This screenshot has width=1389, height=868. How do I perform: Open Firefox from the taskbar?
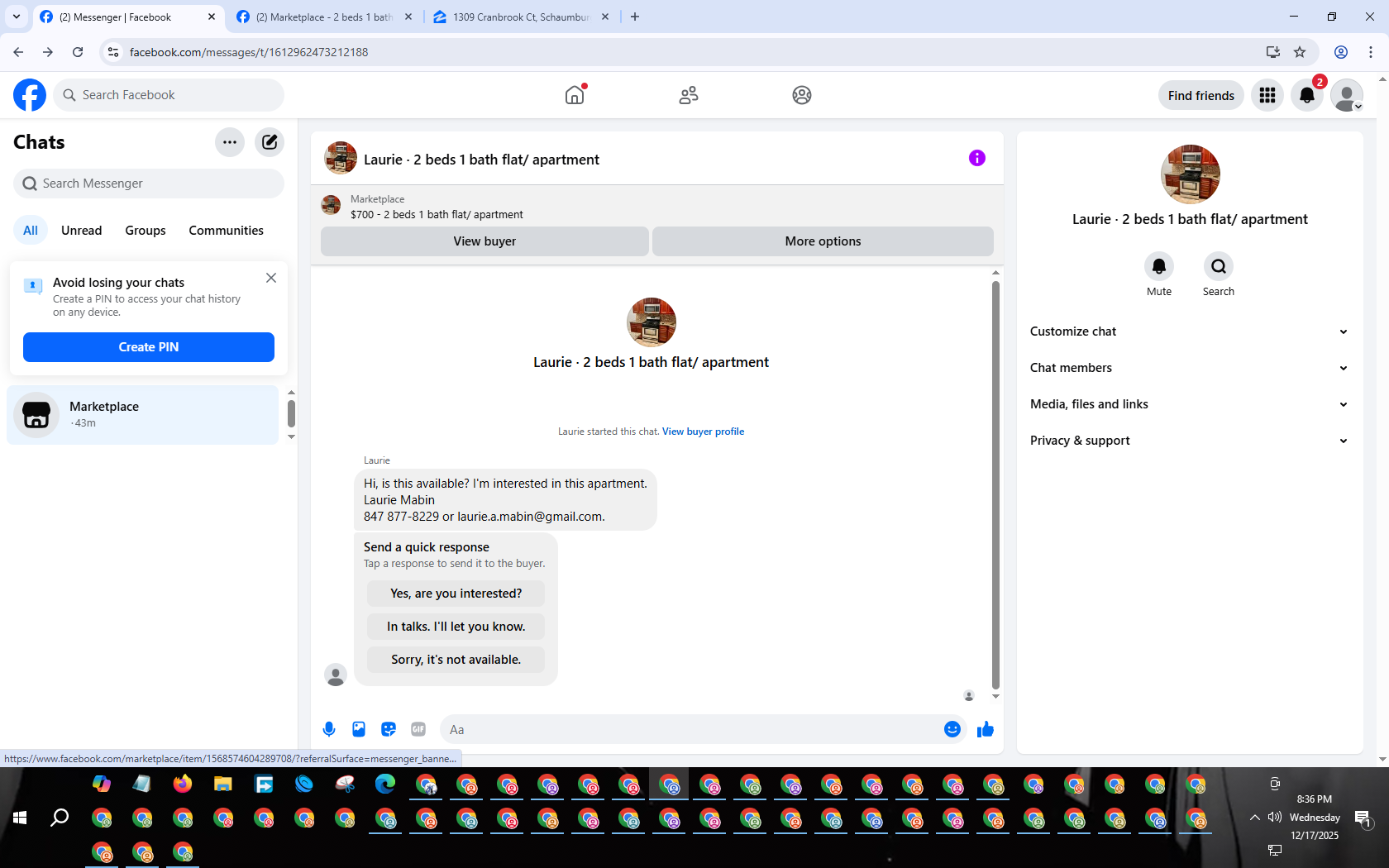coord(183,784)
